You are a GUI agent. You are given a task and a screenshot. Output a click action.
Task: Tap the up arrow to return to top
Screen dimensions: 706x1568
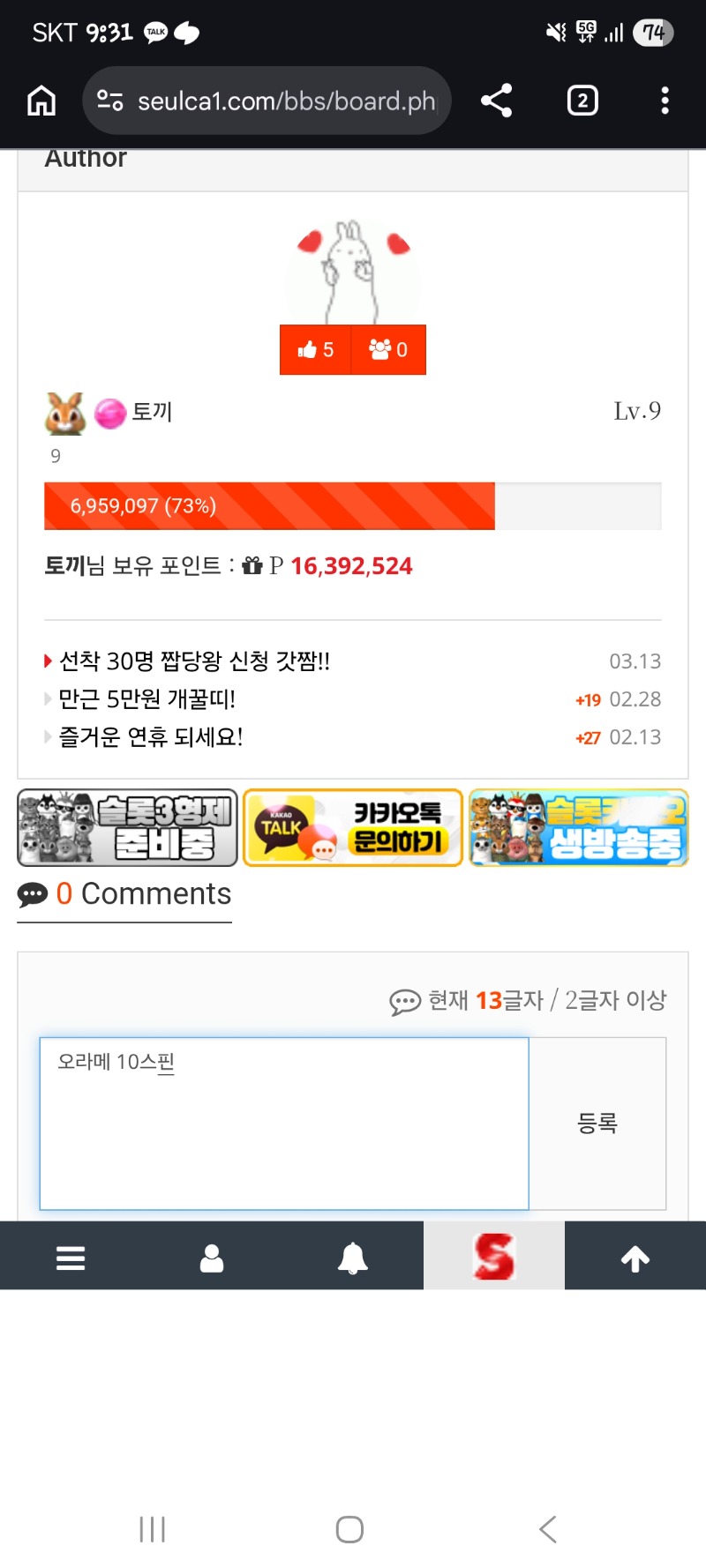(635, 1258)
